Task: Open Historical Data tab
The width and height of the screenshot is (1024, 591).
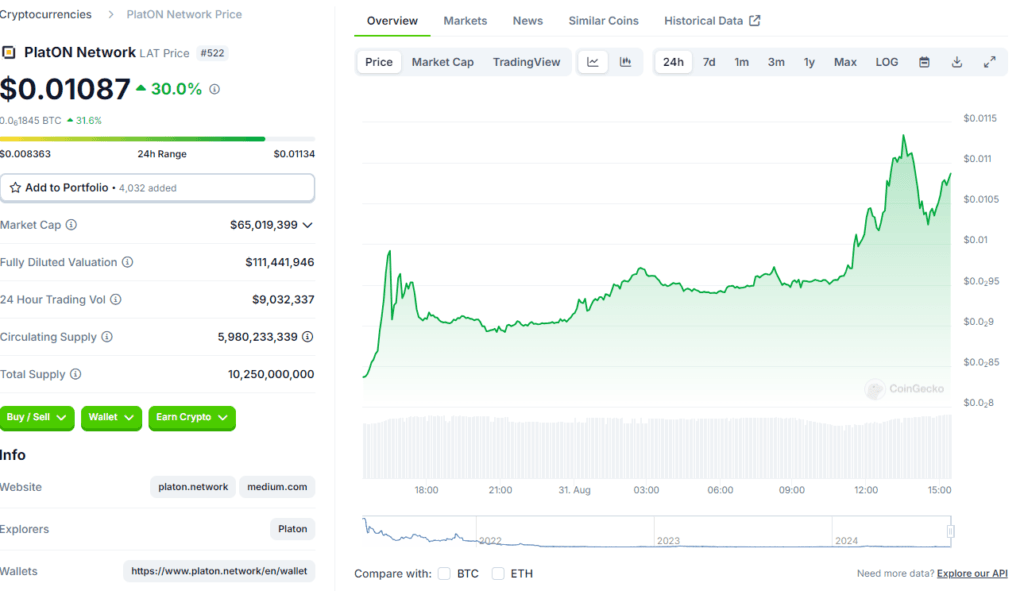Action: pyautogui.click(x=712, y=21)
